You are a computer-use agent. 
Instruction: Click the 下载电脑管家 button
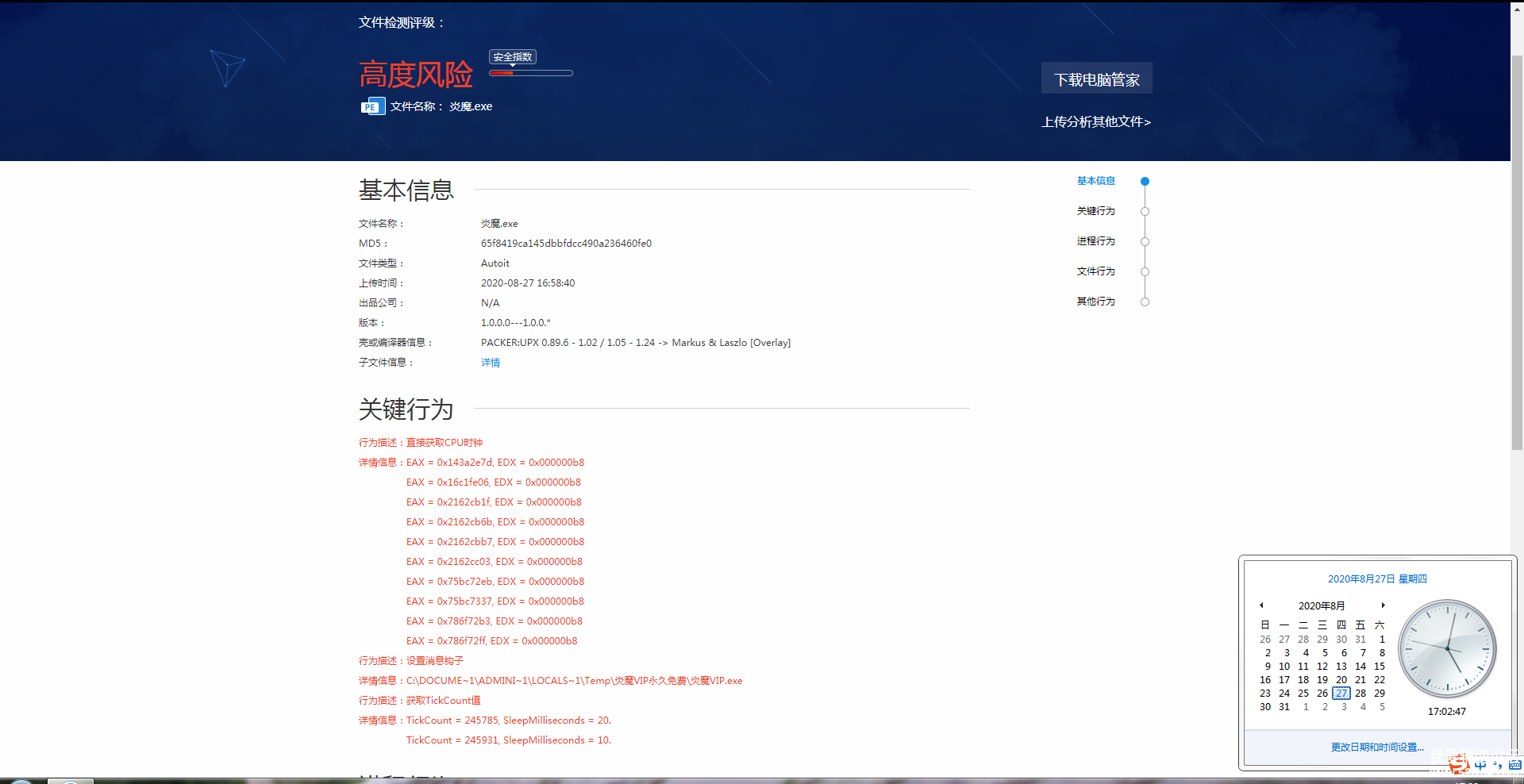coord(1096,79)
